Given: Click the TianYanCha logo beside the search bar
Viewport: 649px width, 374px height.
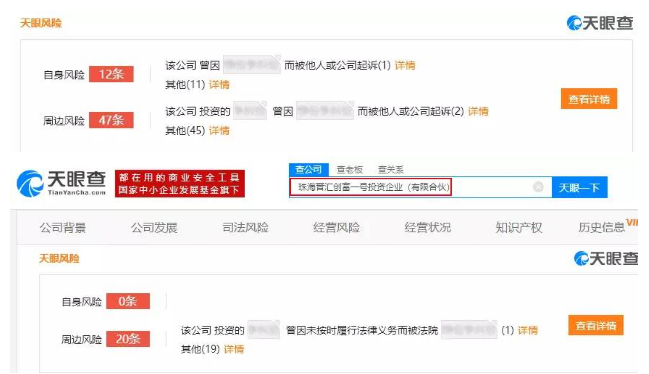Looking at the screenshot, I should [61, 183].
